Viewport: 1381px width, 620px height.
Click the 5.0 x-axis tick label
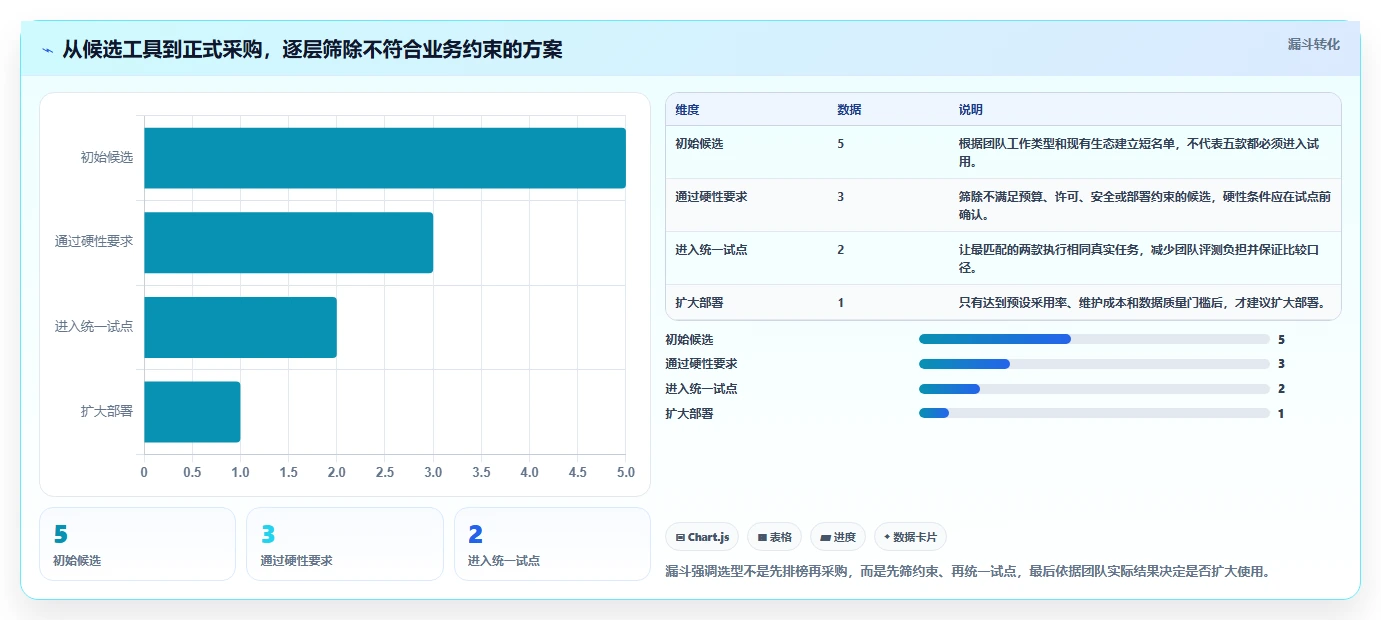click(626, 472)
